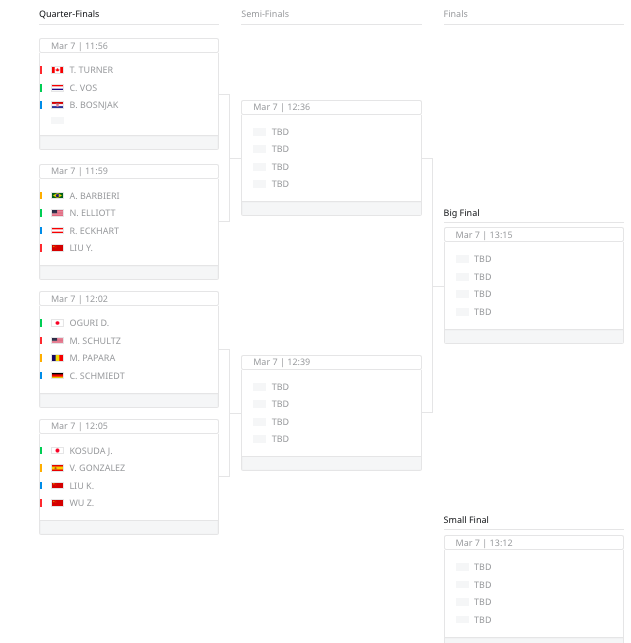Click the red bib marker beside Liu Y.
The image size is (631, 643).
point(41,248)
